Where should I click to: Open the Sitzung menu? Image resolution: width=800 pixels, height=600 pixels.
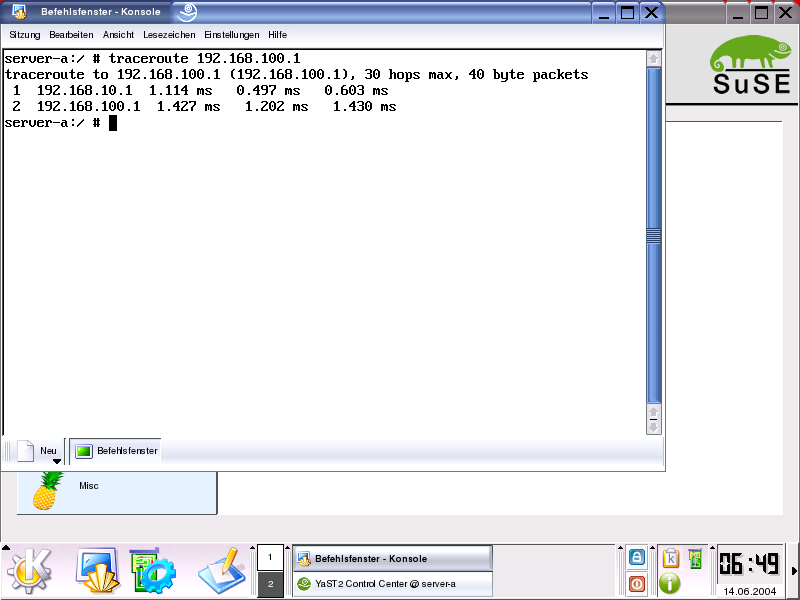24,35
